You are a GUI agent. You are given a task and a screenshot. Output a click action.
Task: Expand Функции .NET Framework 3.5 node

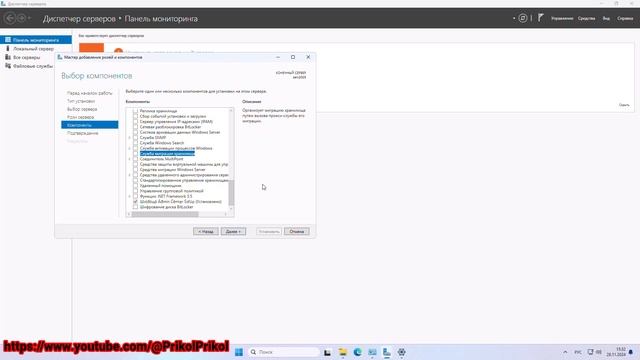click(129, 196)
